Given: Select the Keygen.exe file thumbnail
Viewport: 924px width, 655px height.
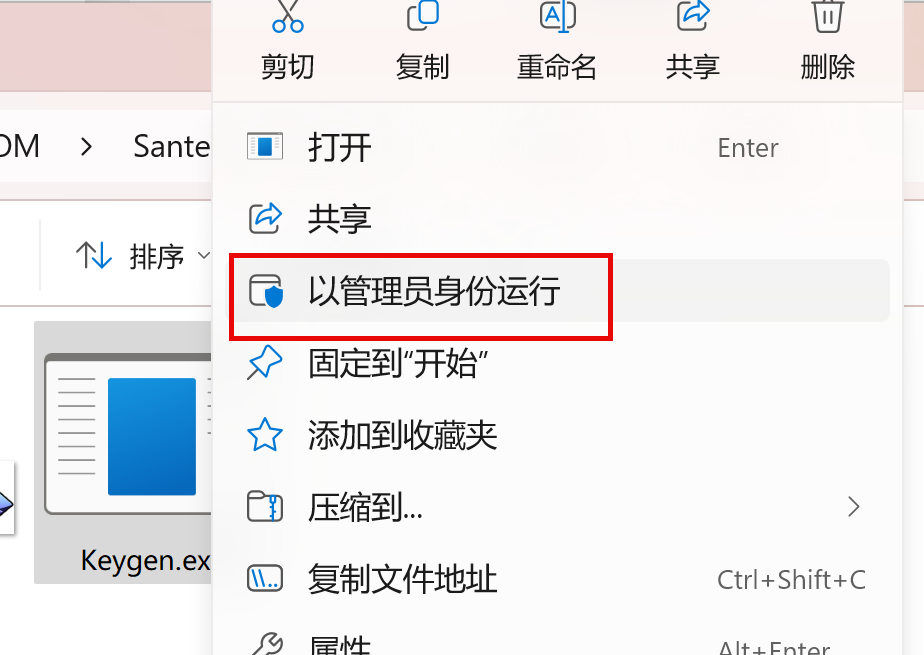Looking at the screenshot, I should (123, 452).
